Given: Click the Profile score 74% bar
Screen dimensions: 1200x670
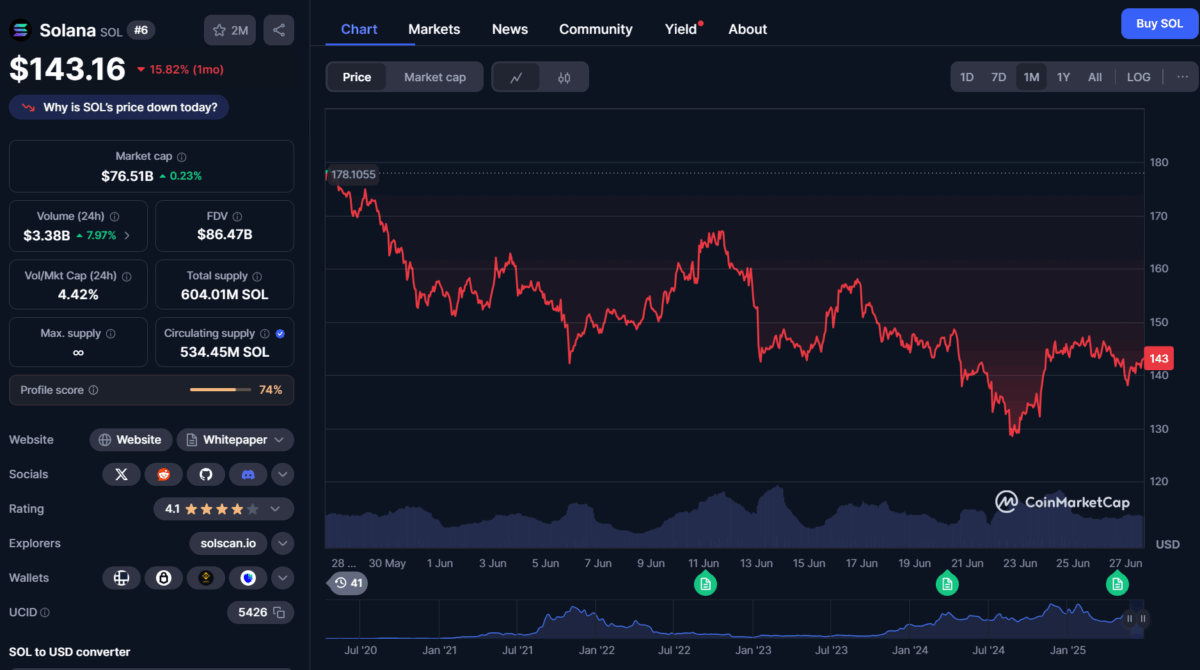Looking at the screenshot, I should 220,390.
